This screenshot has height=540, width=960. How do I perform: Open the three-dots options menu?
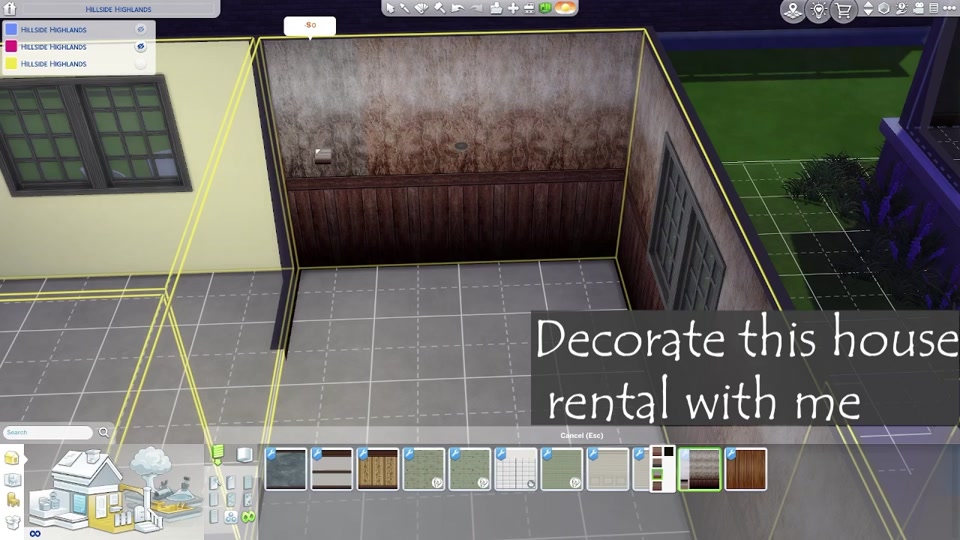point(949,9)
